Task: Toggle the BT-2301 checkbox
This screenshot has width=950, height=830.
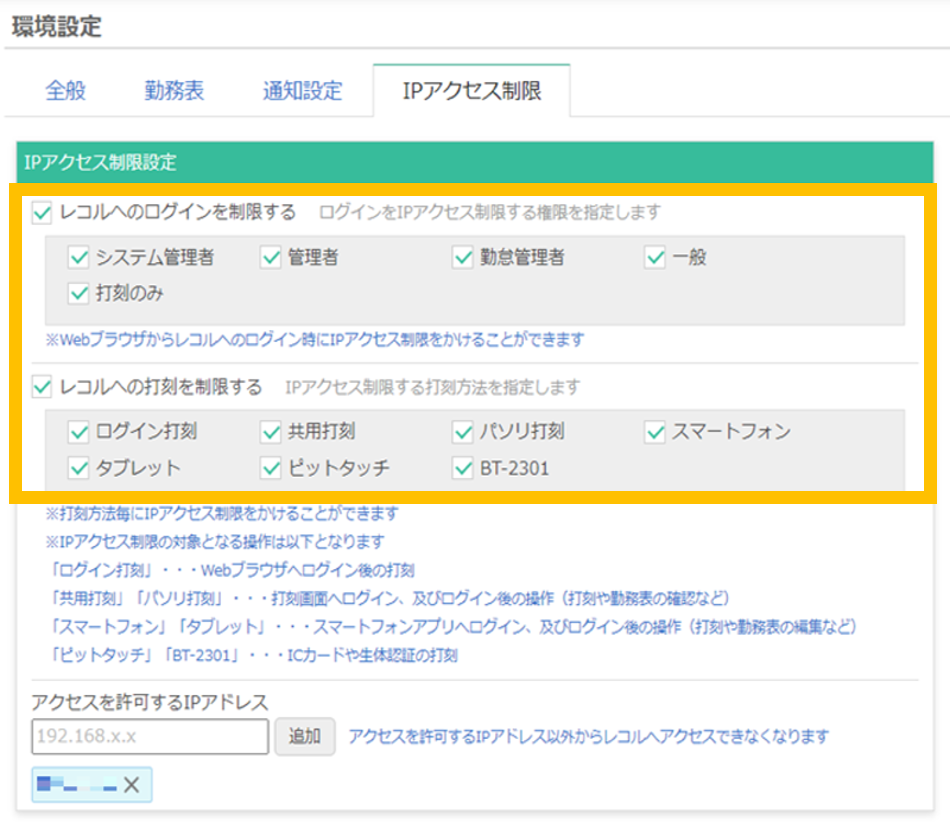Action: click(462, 468)
